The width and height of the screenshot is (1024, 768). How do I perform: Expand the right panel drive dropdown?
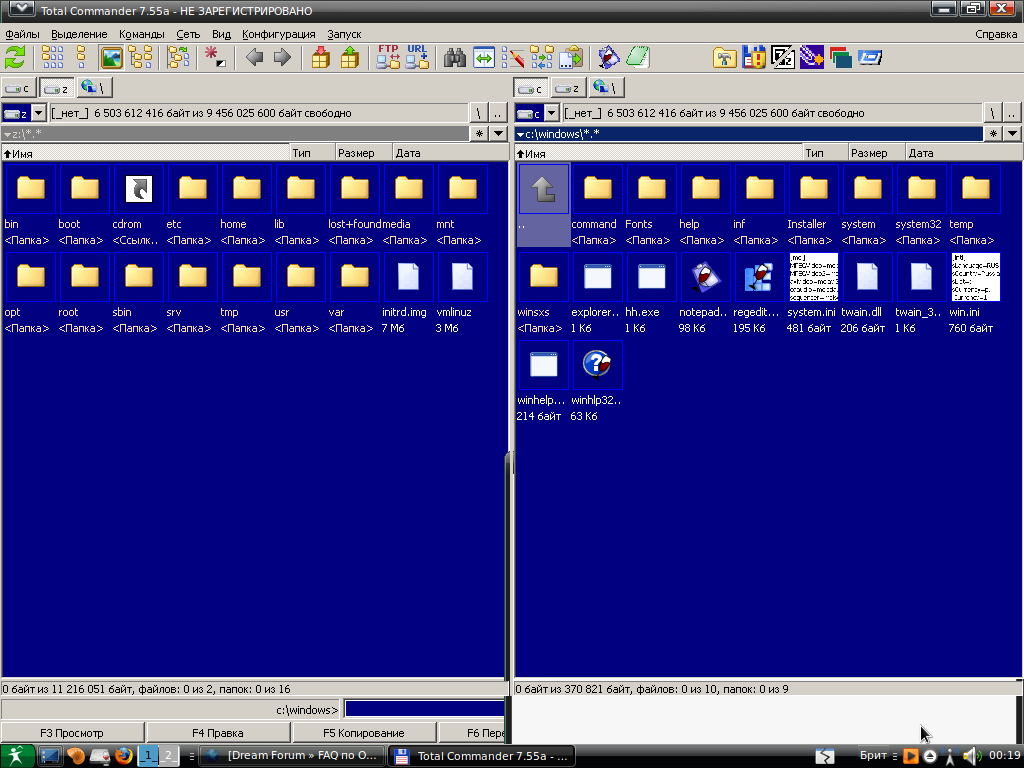552,113
